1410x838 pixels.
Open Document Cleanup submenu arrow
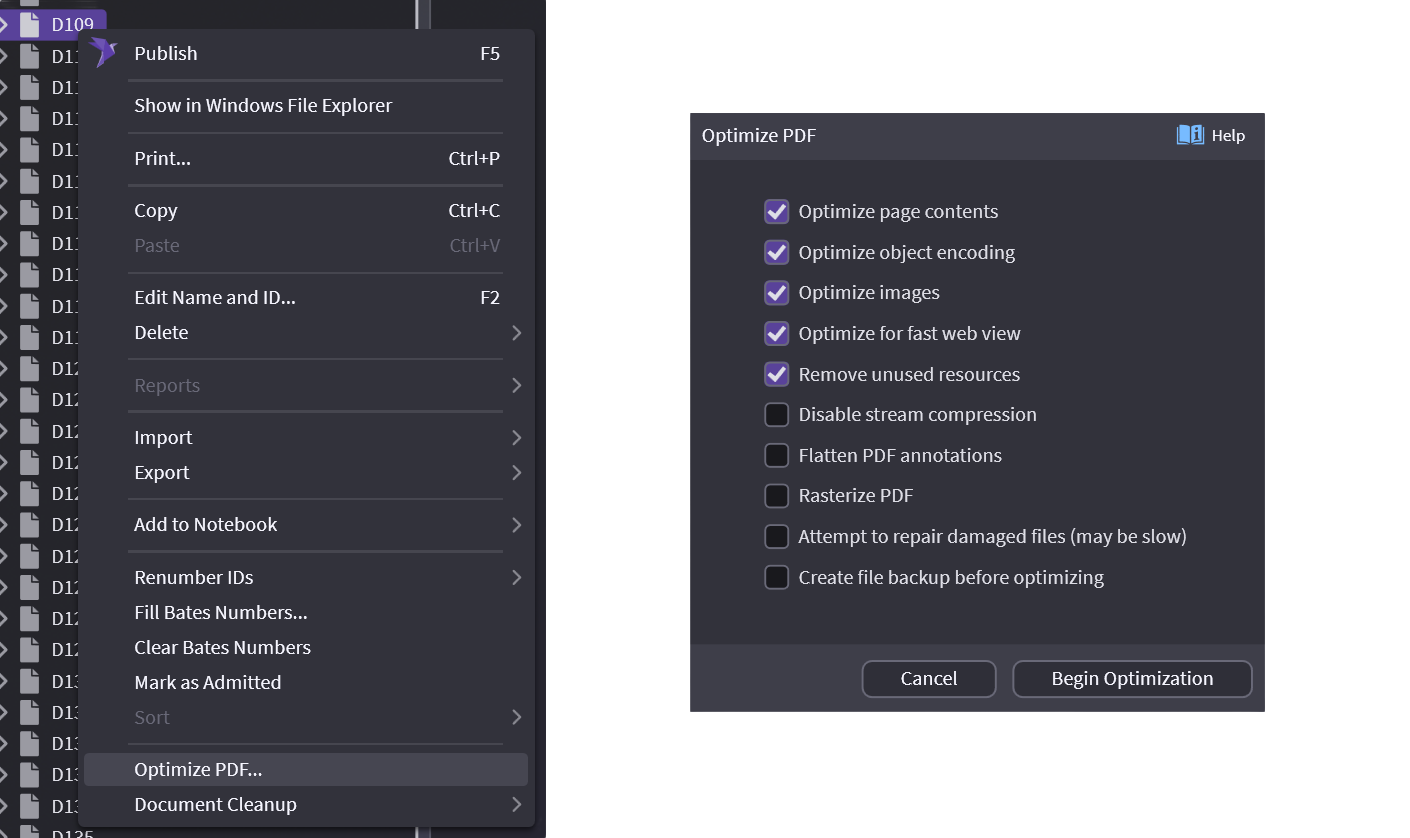coord(516,804)
